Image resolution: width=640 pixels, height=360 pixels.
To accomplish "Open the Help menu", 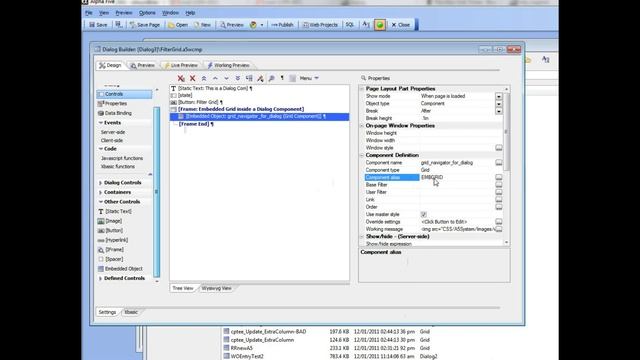I will tap(190, 13).
